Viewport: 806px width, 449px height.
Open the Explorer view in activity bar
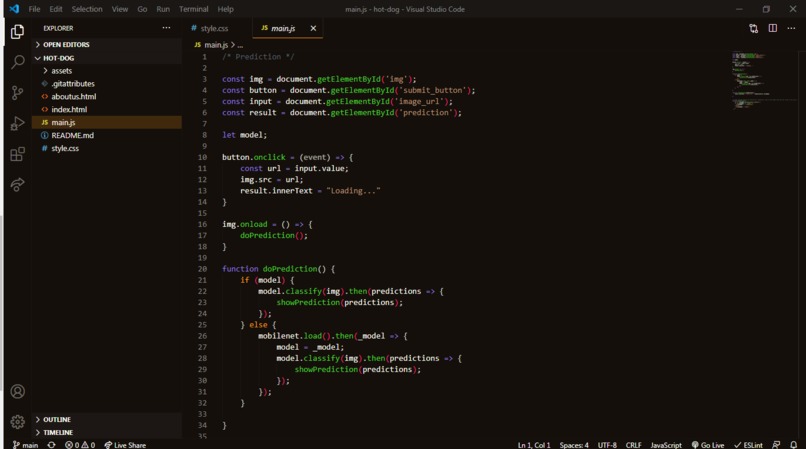click(x=17, y=32)
